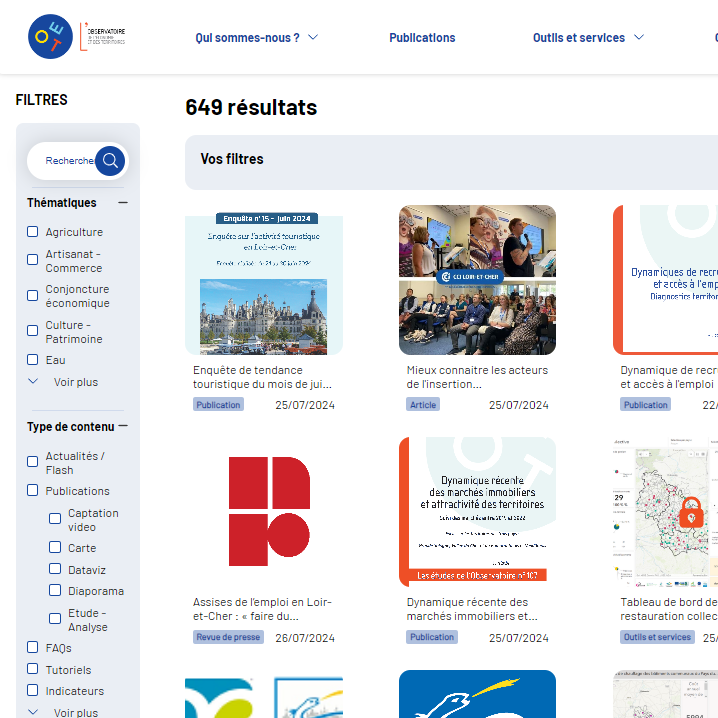Click the Article tag badge

click(423, 405)
